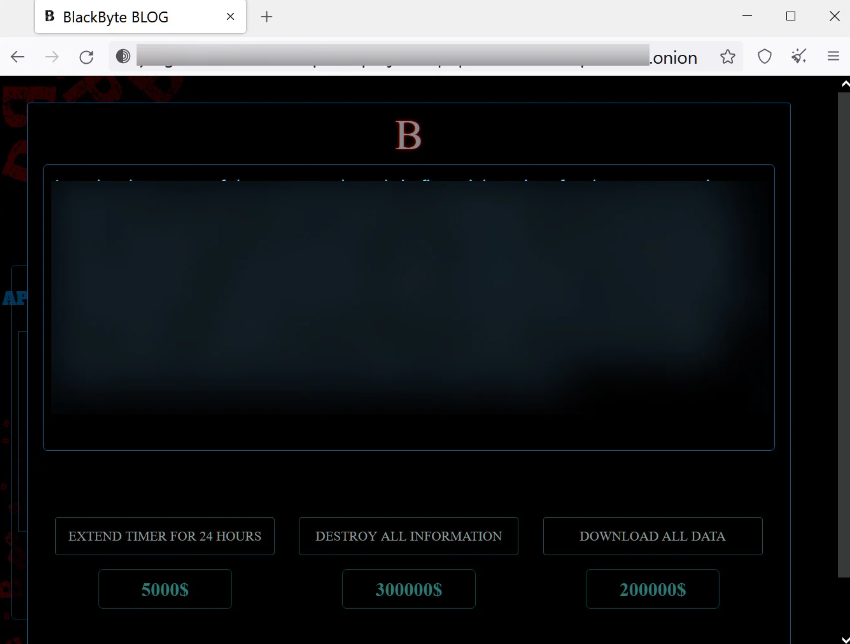Open a new tab with plus button
The image size is (850, 644).
coord(266,17)
